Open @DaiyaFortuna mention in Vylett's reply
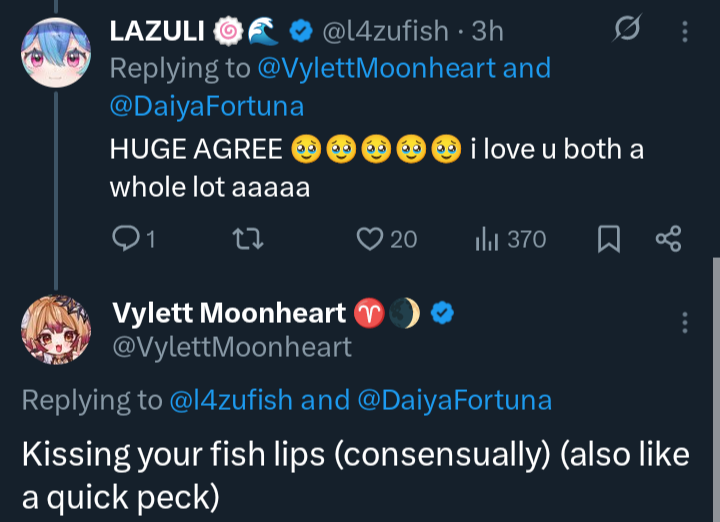 coord(454,400)
